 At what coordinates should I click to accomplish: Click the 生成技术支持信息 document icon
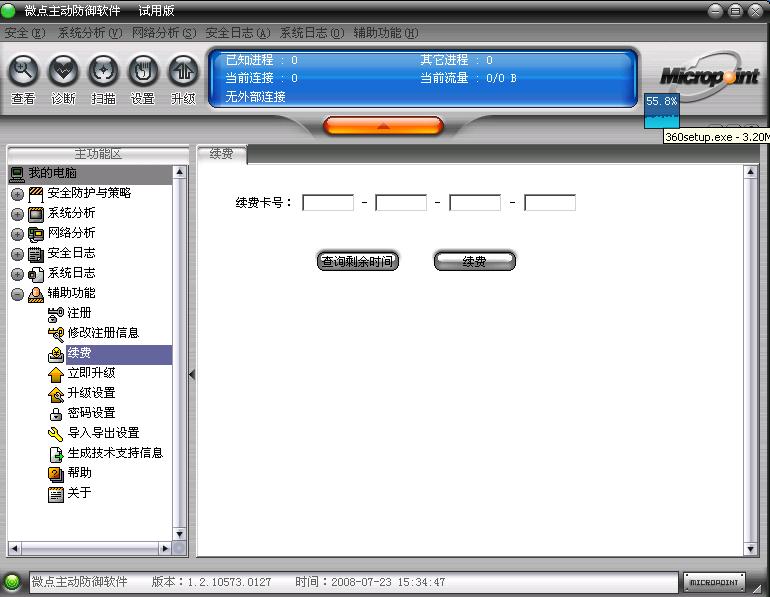click(x=56, y=454)
